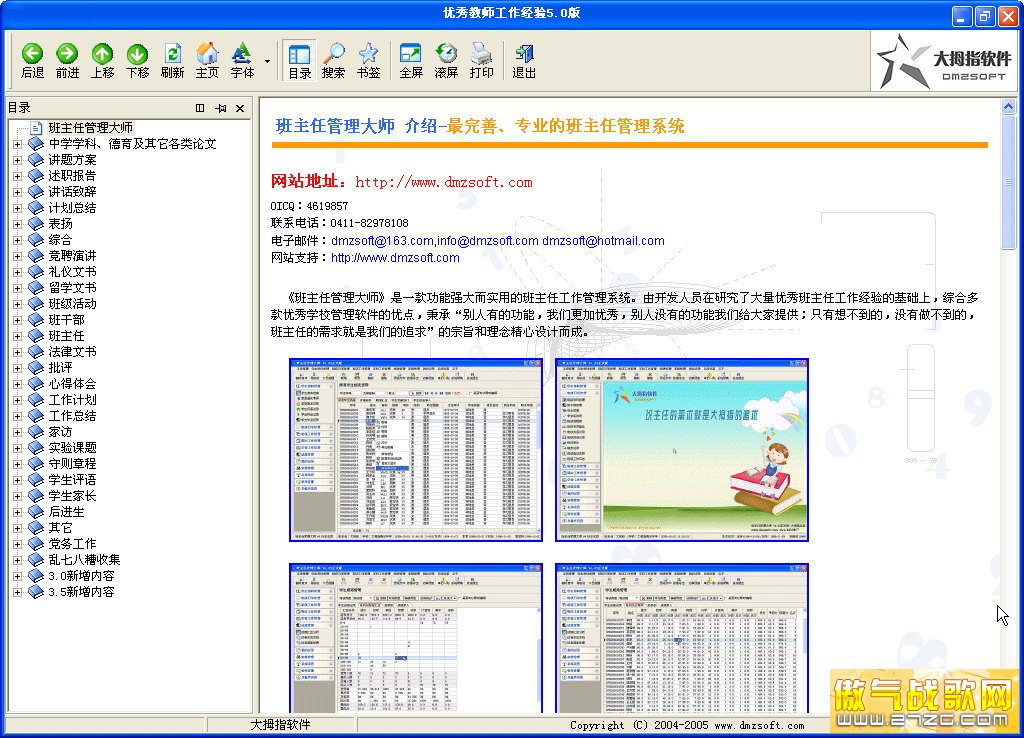Click the 上移 move up icon
Screen dimensions: 1024x738
coord(103,61)
